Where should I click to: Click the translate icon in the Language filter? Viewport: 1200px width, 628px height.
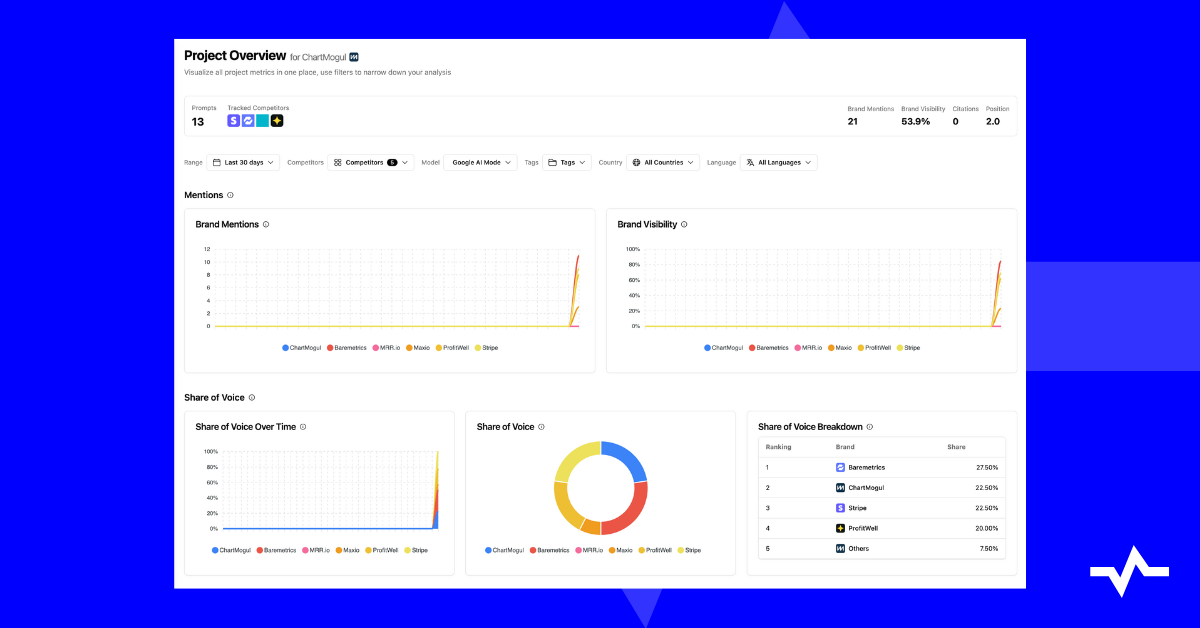click(x=751, y=162)
